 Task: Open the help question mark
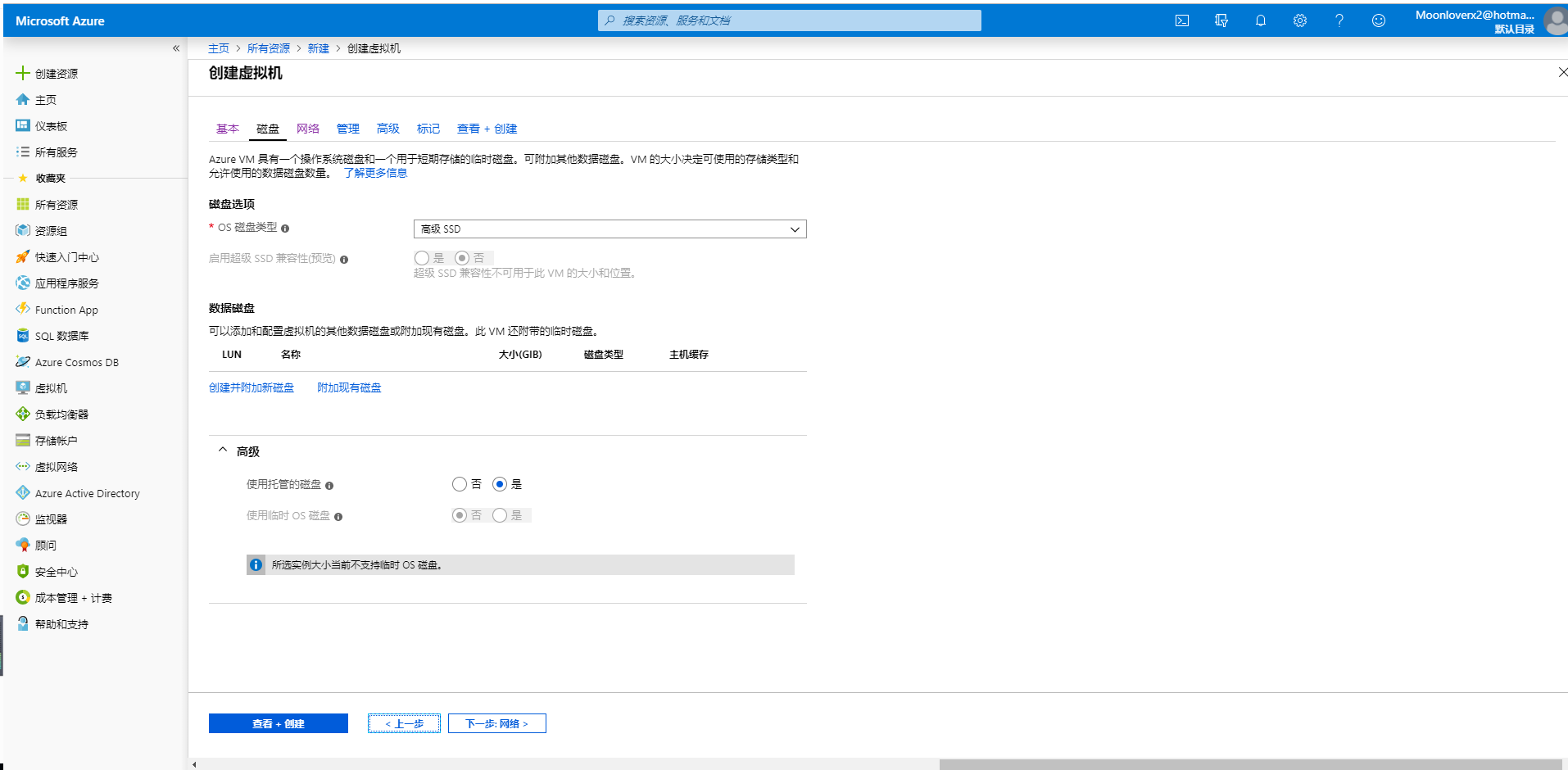1339,20
